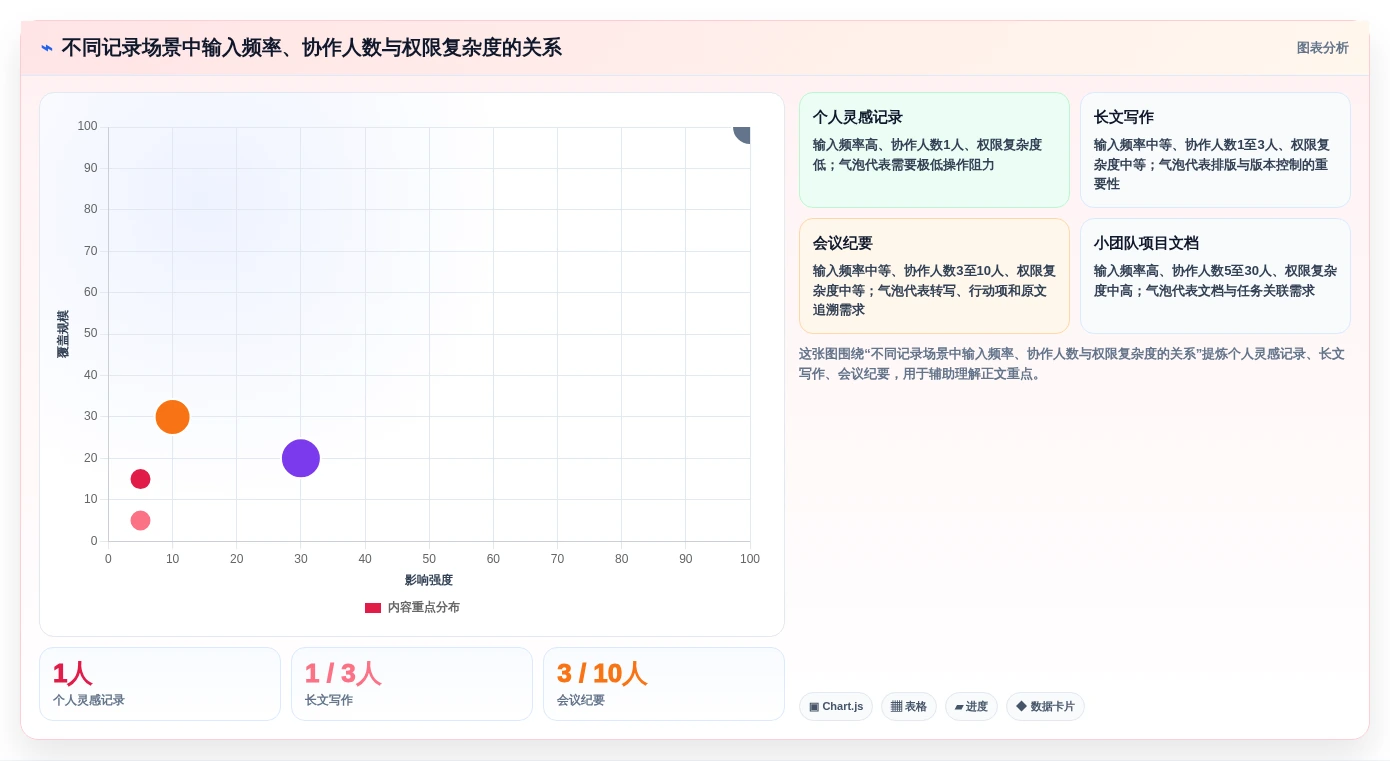Open the 长文写作 info card

(1215, 150)
